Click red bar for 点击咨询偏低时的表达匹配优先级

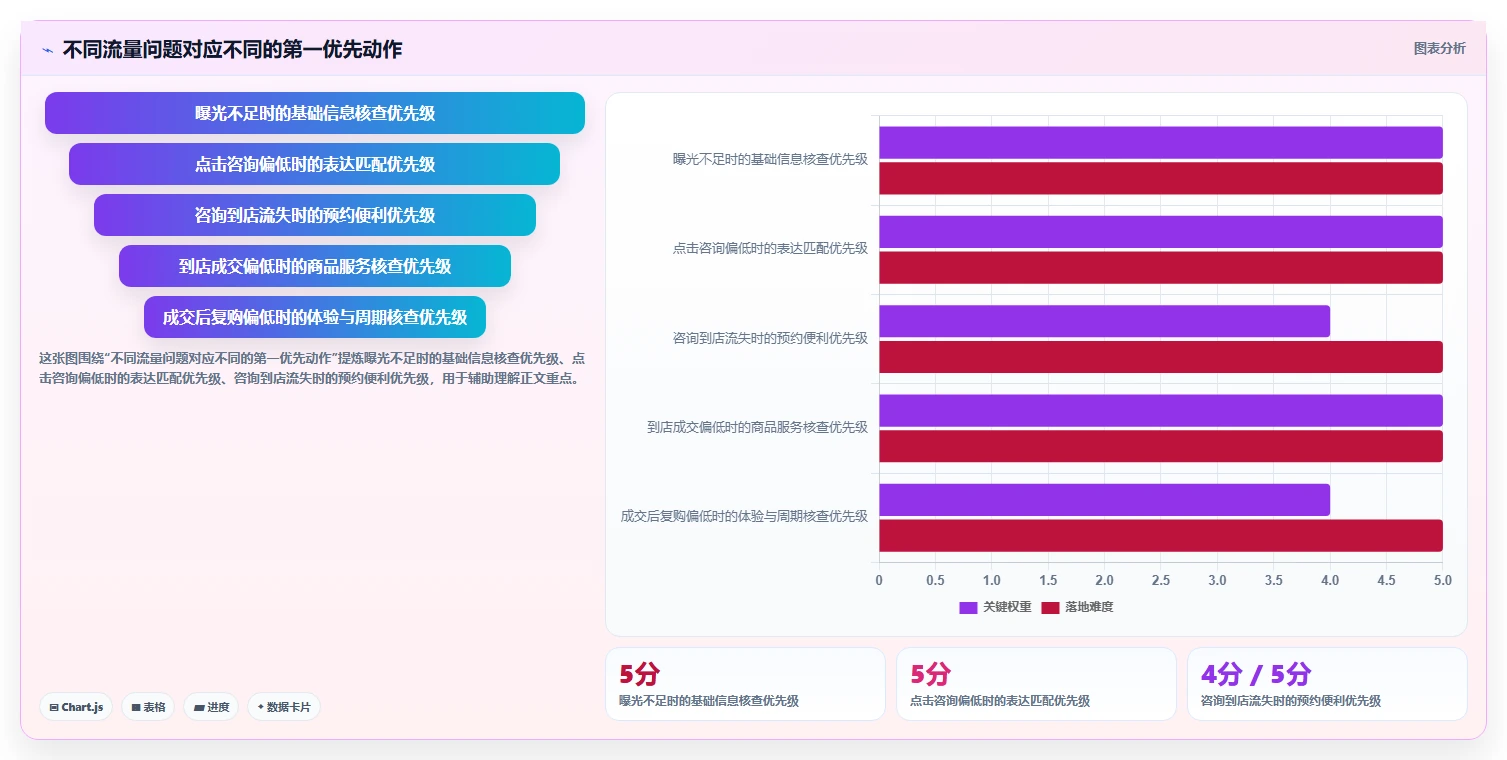tap(1161, 268)
